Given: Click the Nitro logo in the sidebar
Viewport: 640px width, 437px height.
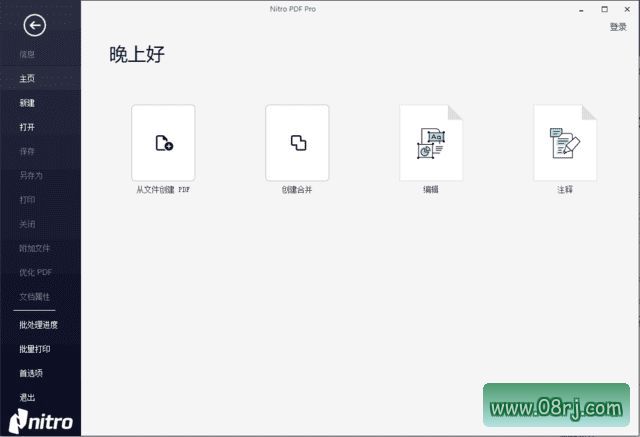Looking at the screenshot, I should (x=41, y=420).
